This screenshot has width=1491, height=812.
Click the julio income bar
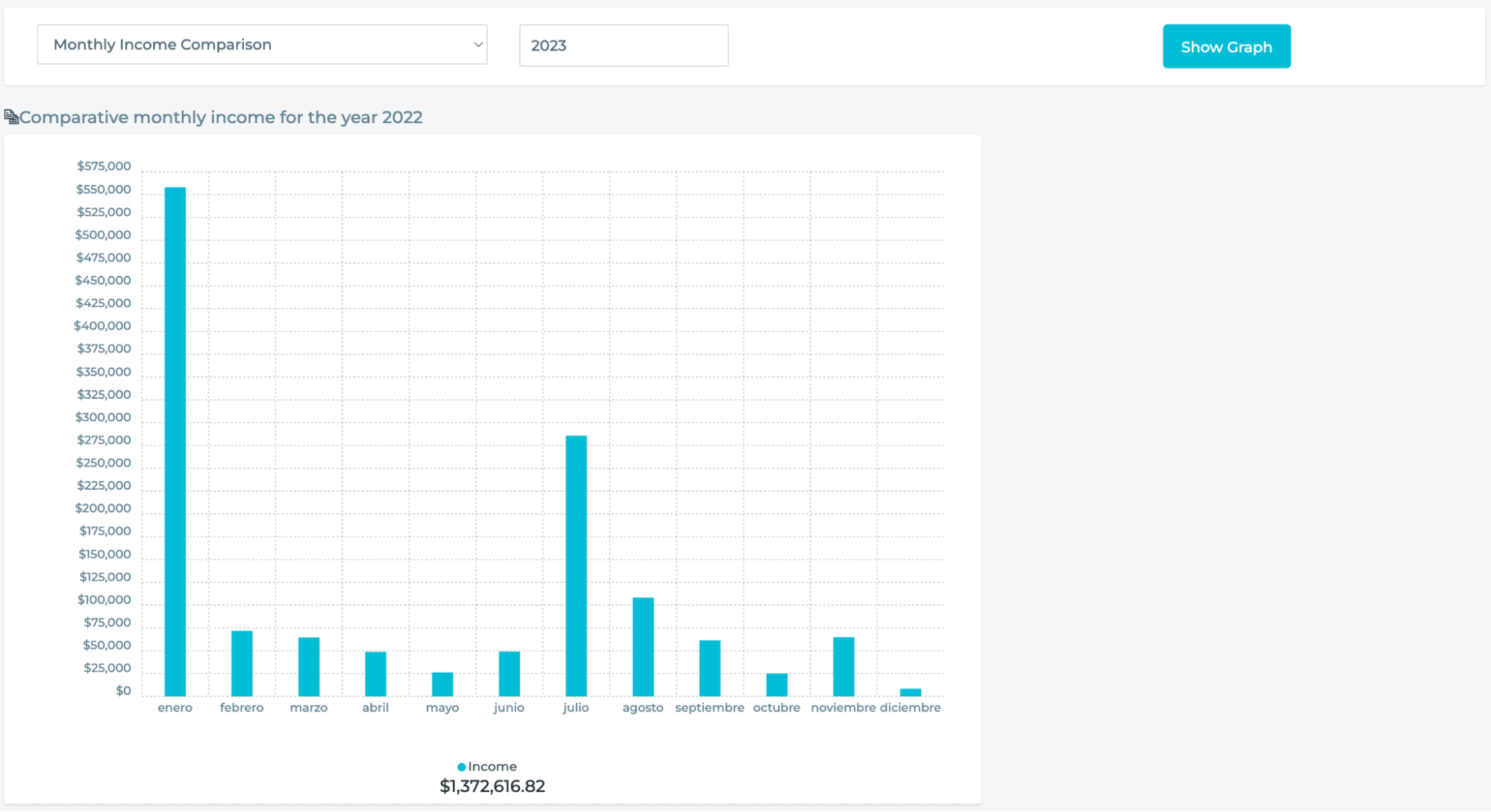tap(576, 566)
